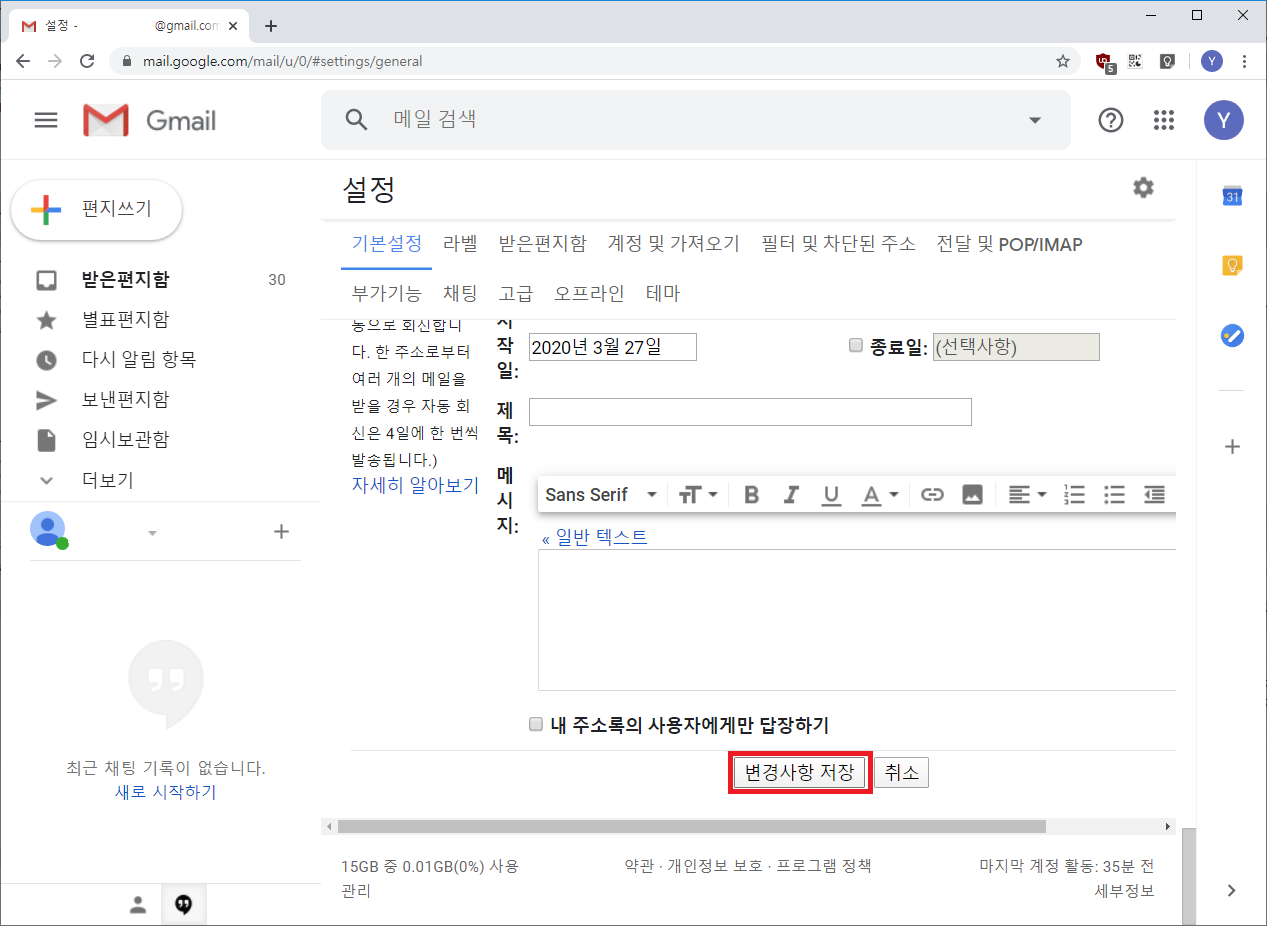The height and width of the screenshot is (926, 1267).
Task: Switch to 받은편지함 settings tab
Action: (x=542, y=244)
